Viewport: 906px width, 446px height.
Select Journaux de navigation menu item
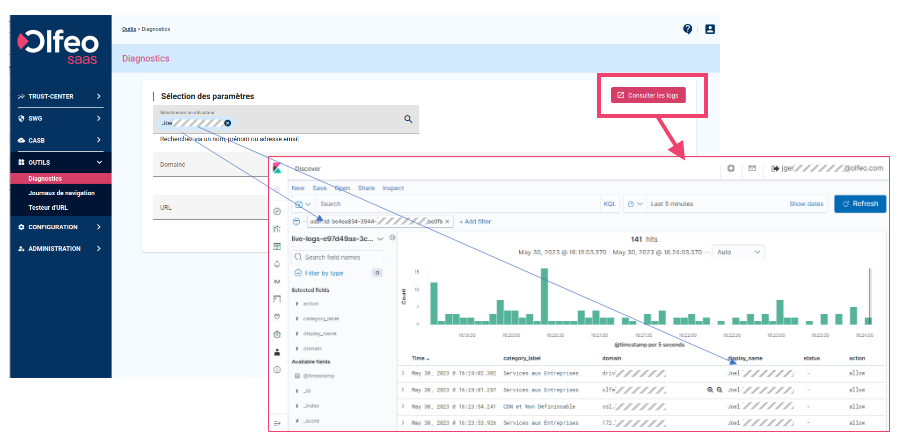pyautogui.click(x=63, y=193)
